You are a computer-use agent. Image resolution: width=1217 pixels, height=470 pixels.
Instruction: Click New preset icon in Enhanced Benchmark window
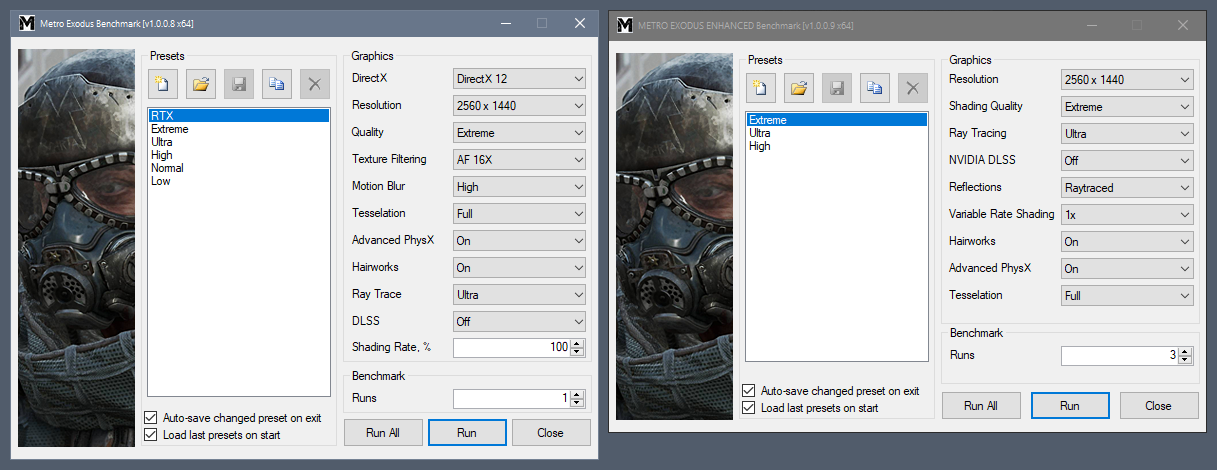tap(760, 88)
